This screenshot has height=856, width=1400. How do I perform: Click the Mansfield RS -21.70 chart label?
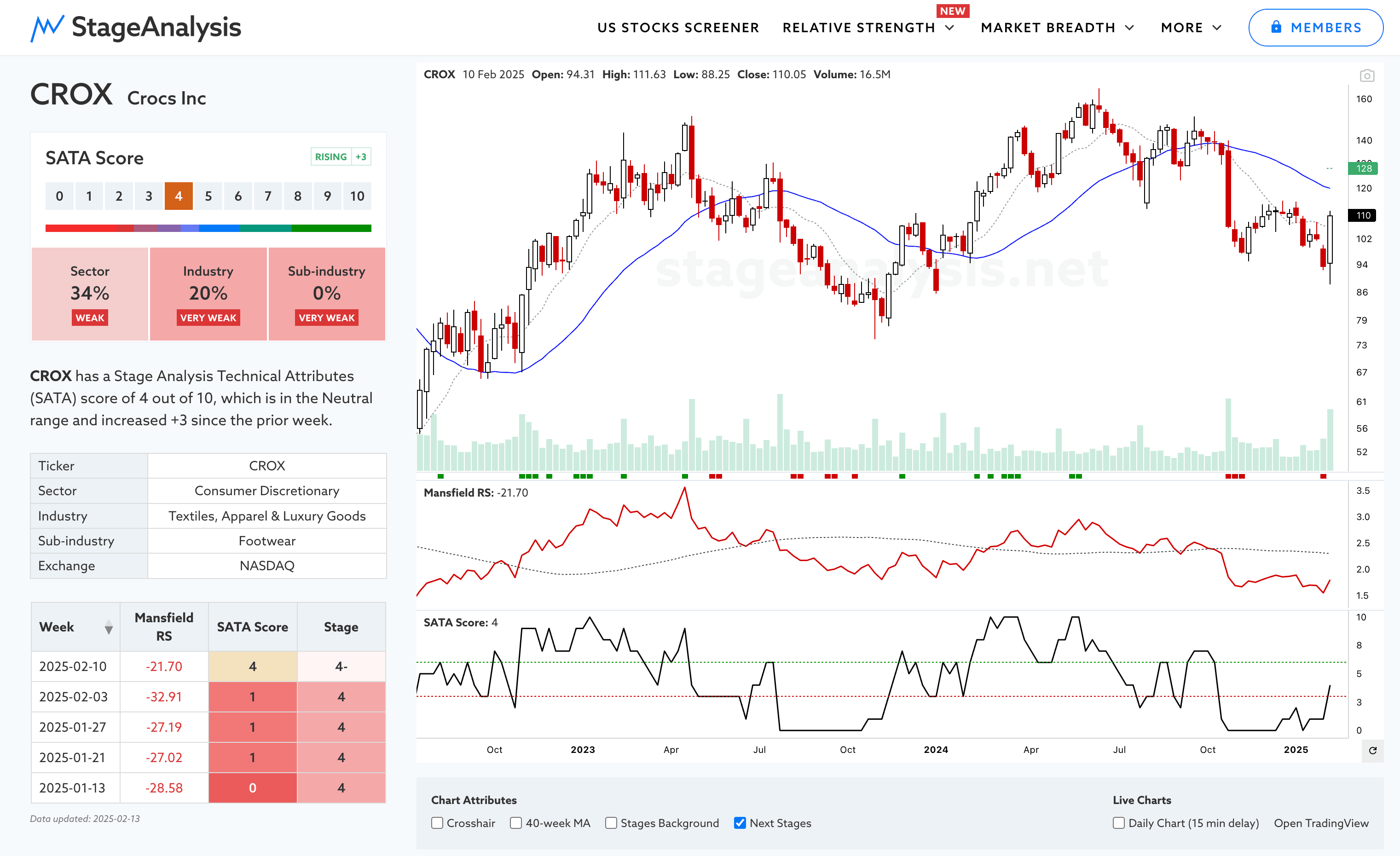click(x=475, y=492)
